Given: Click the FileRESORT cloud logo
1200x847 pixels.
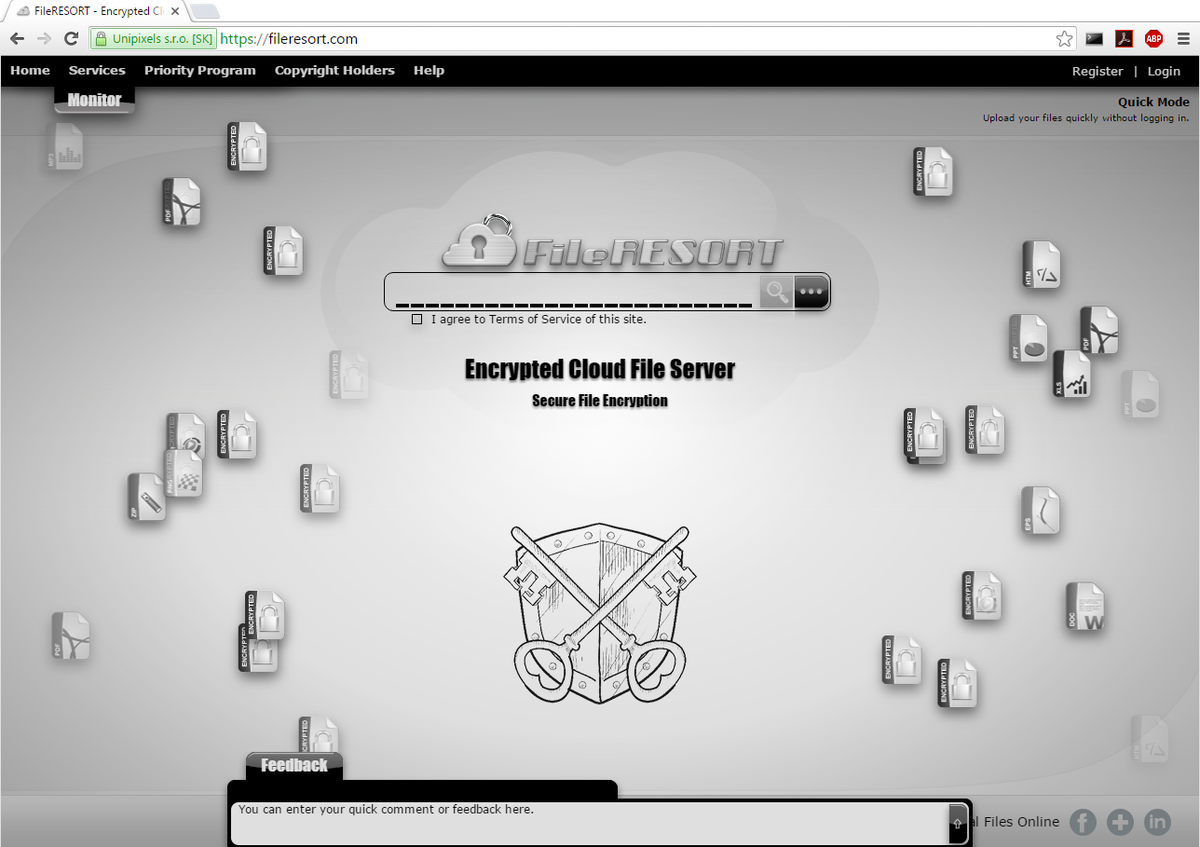Looking at the screenshot, I should pyautogui.click(x=612, y=243).
